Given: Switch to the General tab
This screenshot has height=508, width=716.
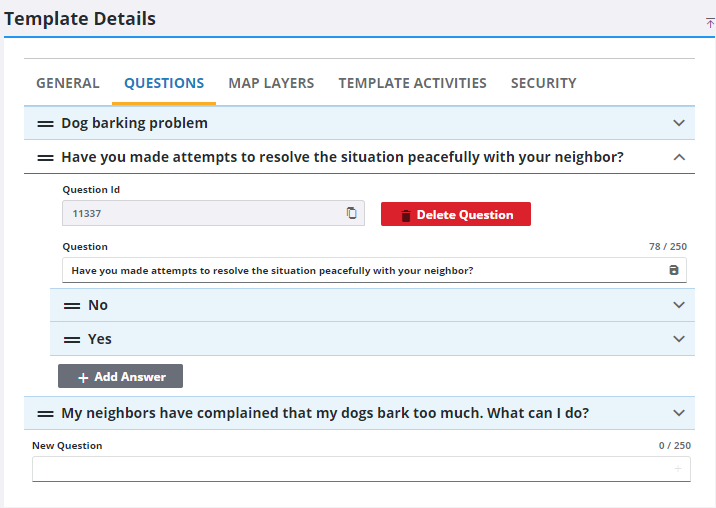Looking at the screenshot, I should (x=68, y=83).
